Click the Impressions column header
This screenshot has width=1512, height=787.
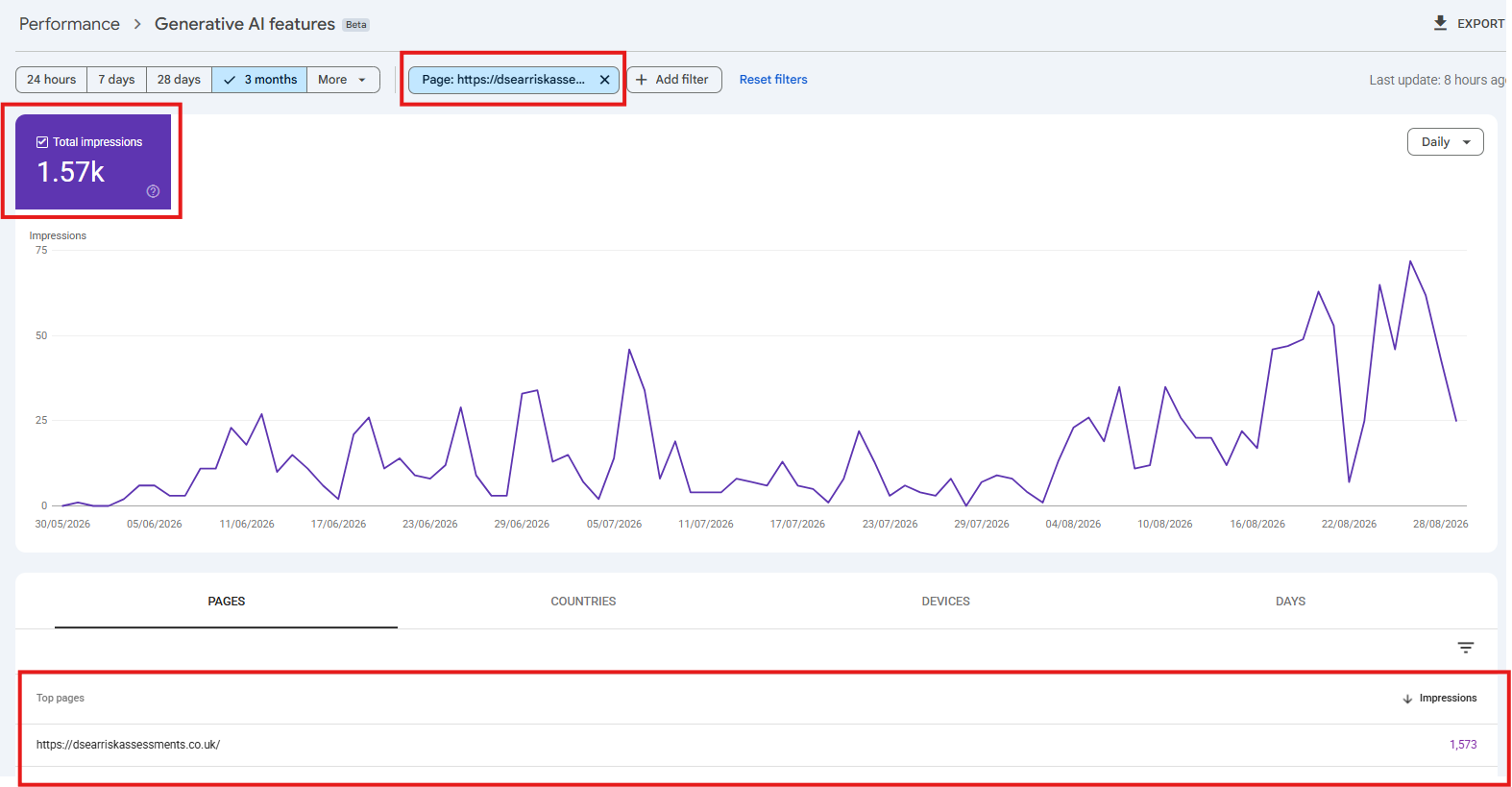[x=1448, y=699]
